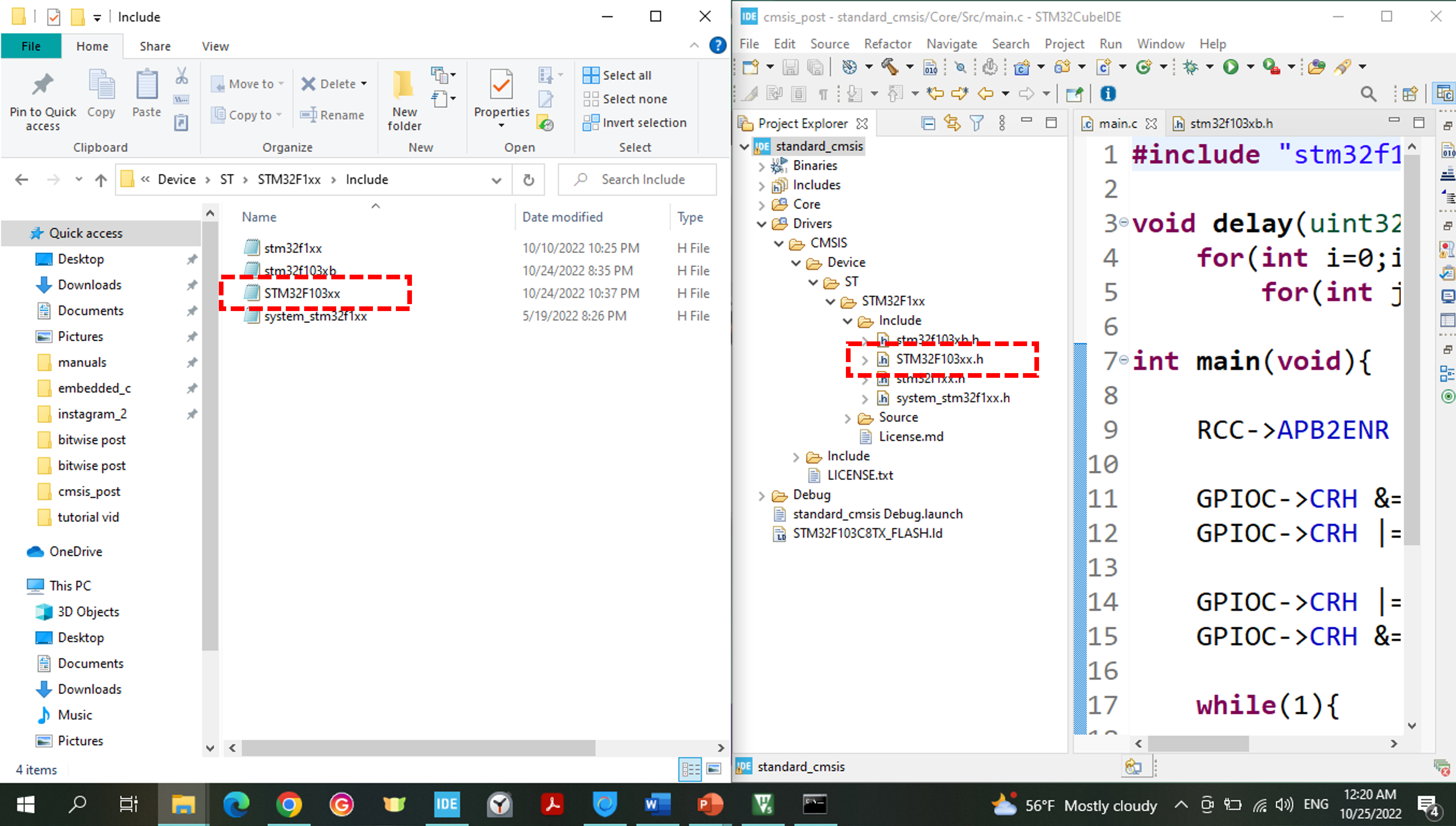Viewport: 1456px width, 826px height.
Task: Open the address bar history dropdown
Action: tap(497, 180)
